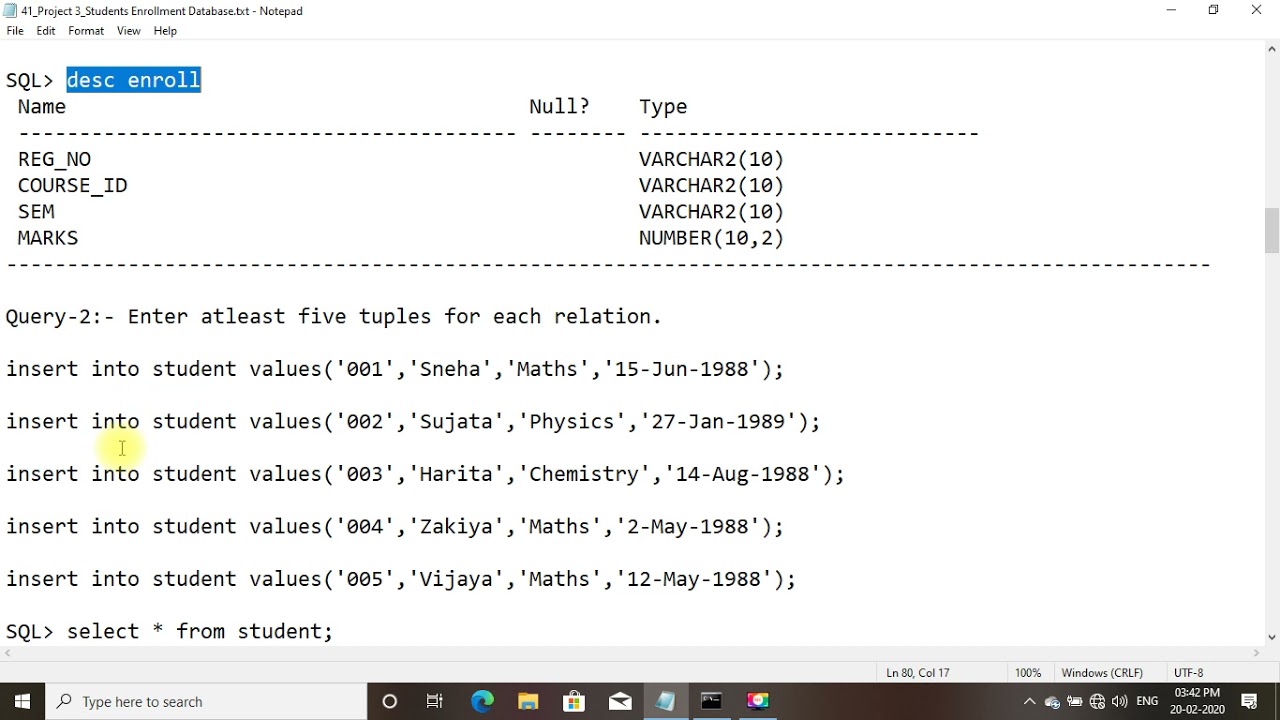Open the Edit menu
The width and height of the screenshot is (1280, 720).
point(46,31)
